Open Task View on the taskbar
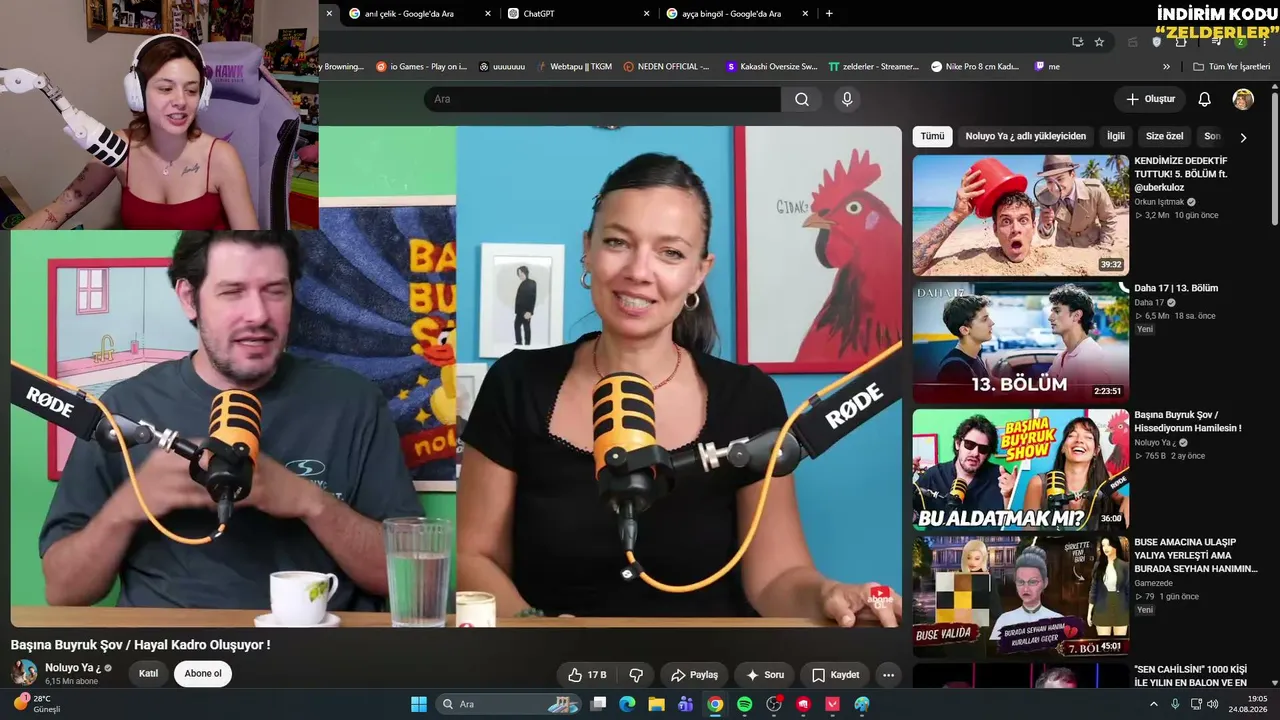The height and width of the screenshot is (720, 1280). tap(598, 704)
